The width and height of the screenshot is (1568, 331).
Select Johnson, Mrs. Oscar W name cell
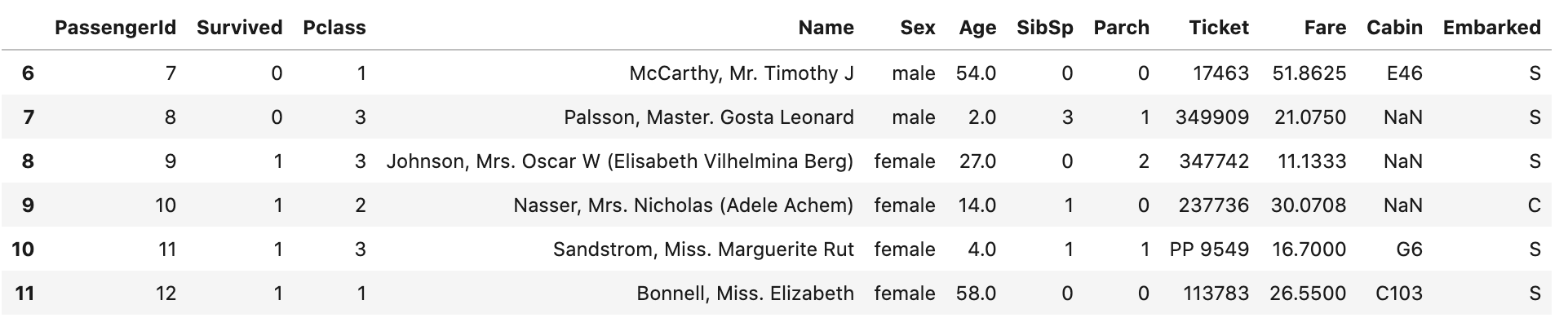620,161
